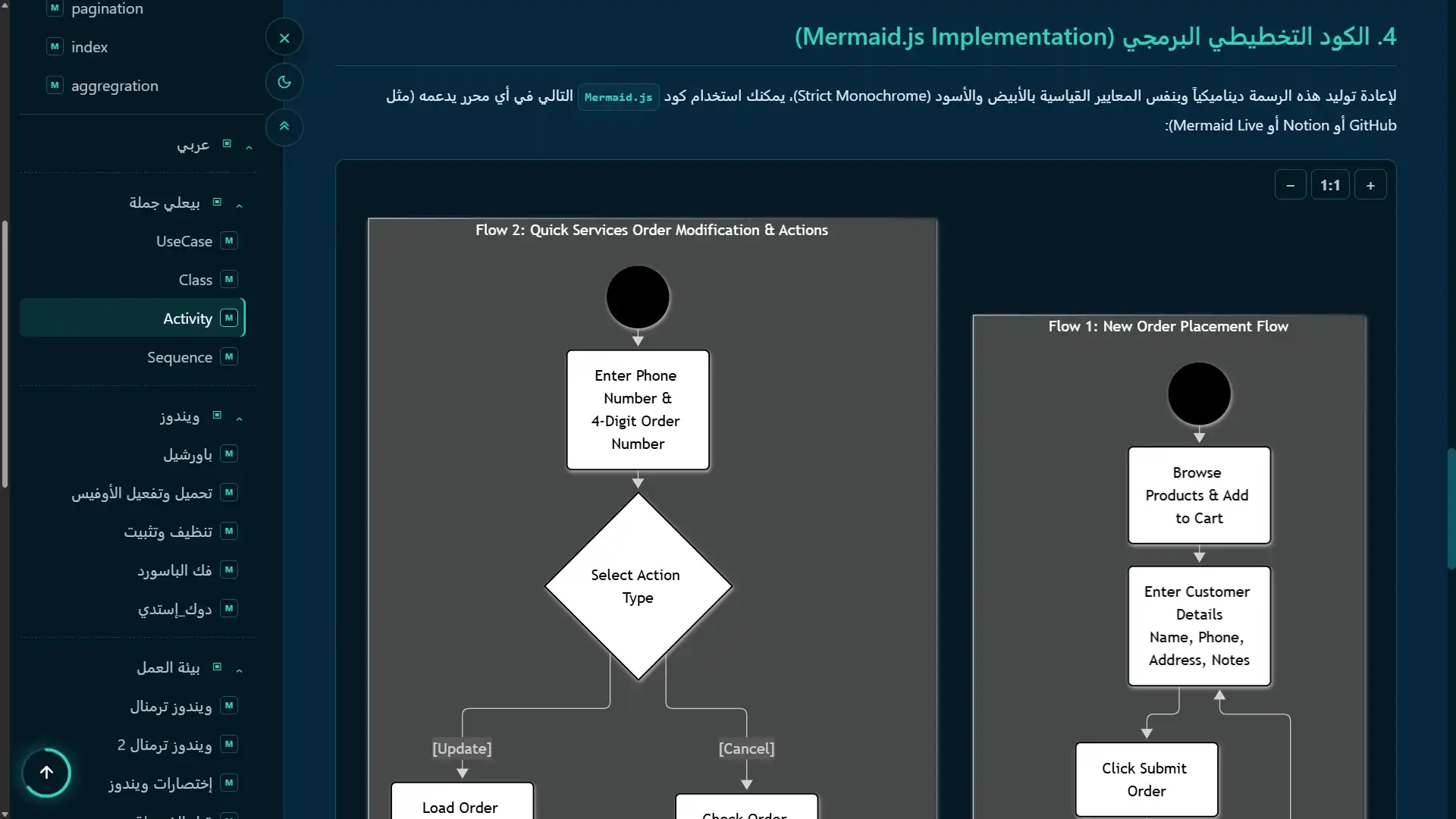Click the M icon beside باورشيل

click(x=229, y=454)
